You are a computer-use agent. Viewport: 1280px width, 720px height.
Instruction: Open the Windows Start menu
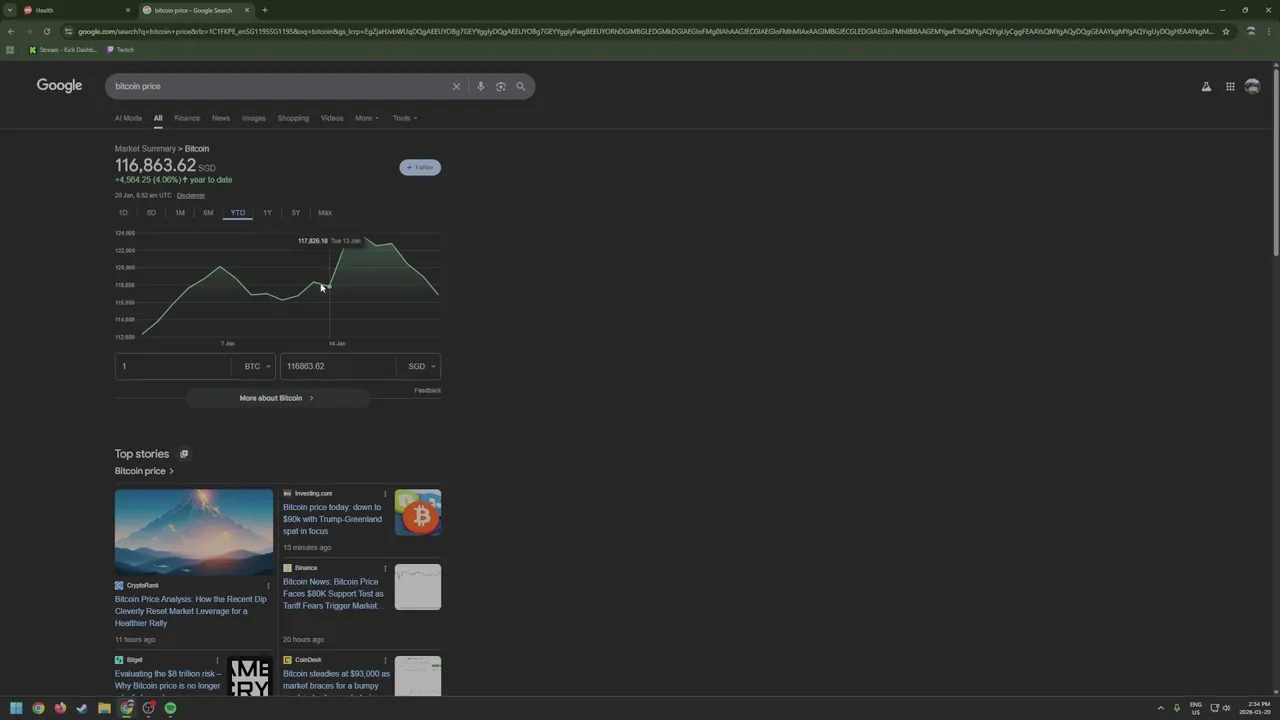click(x=16, y=708)
